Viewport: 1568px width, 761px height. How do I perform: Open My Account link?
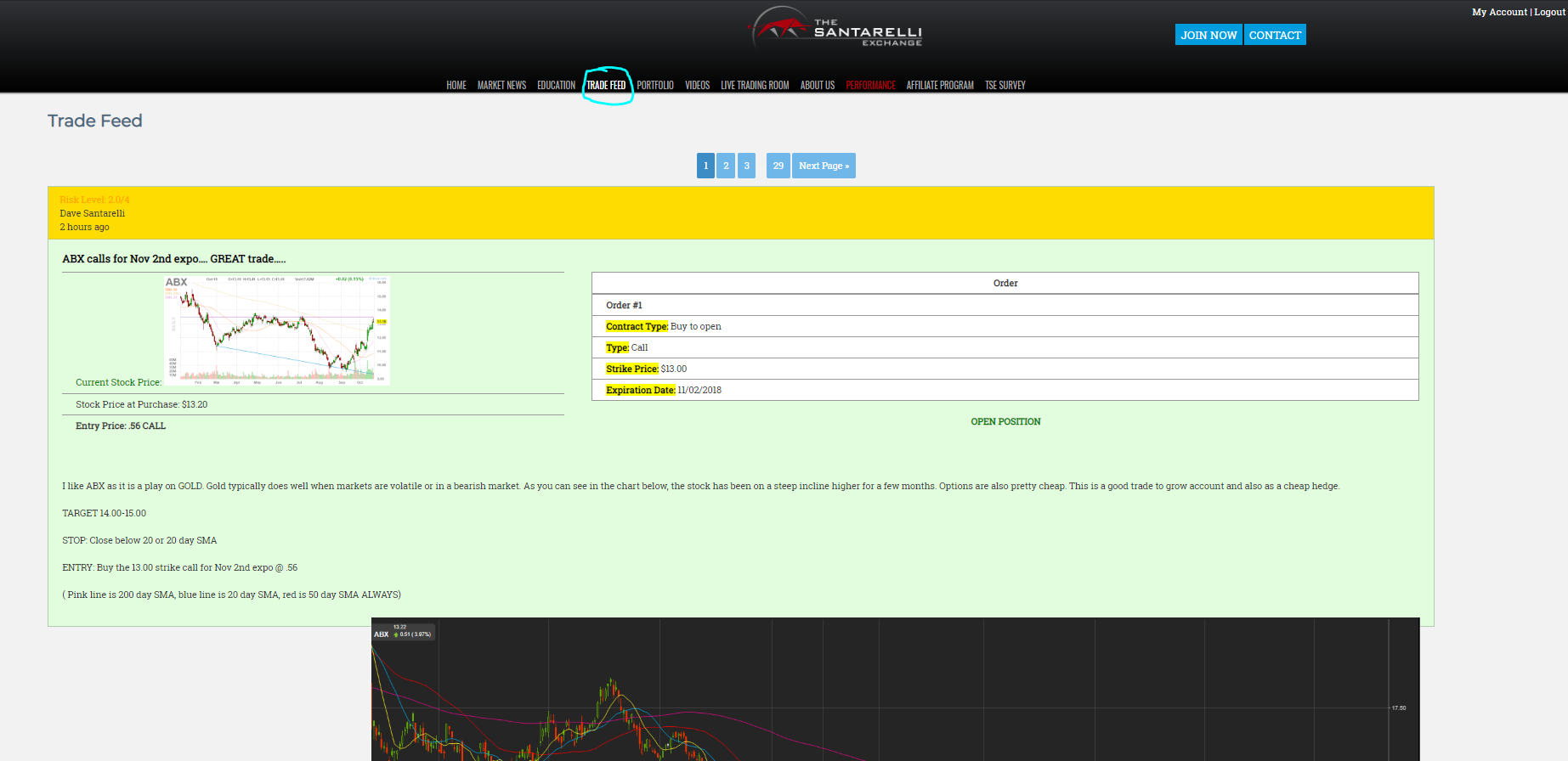coord(1499,12)
